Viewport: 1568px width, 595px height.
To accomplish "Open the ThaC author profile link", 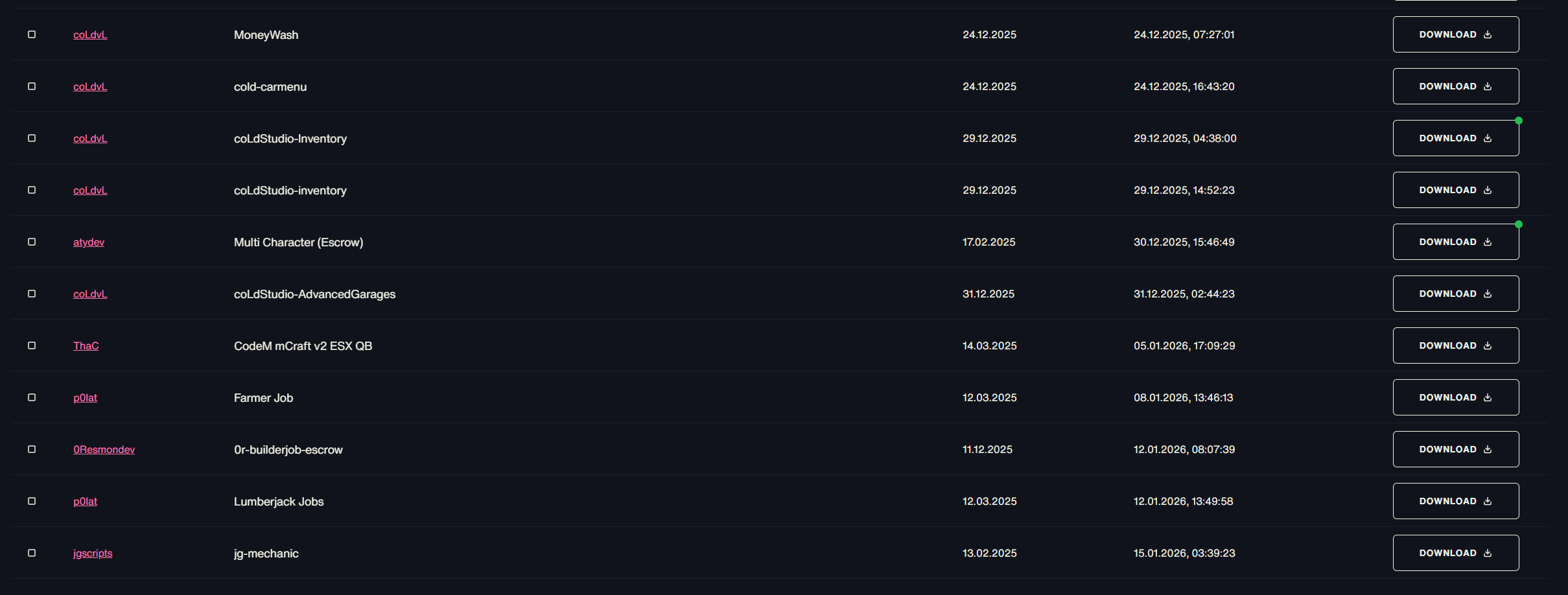I will point(86,345).
